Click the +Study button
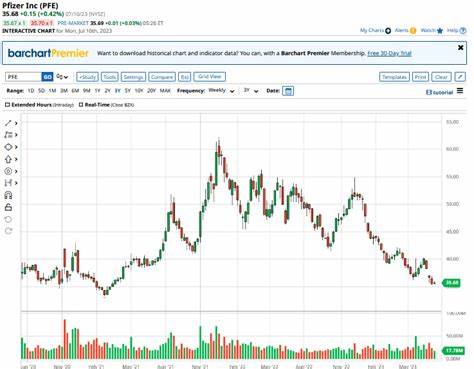Screen dimensions: 474x369 coord(87,77)
